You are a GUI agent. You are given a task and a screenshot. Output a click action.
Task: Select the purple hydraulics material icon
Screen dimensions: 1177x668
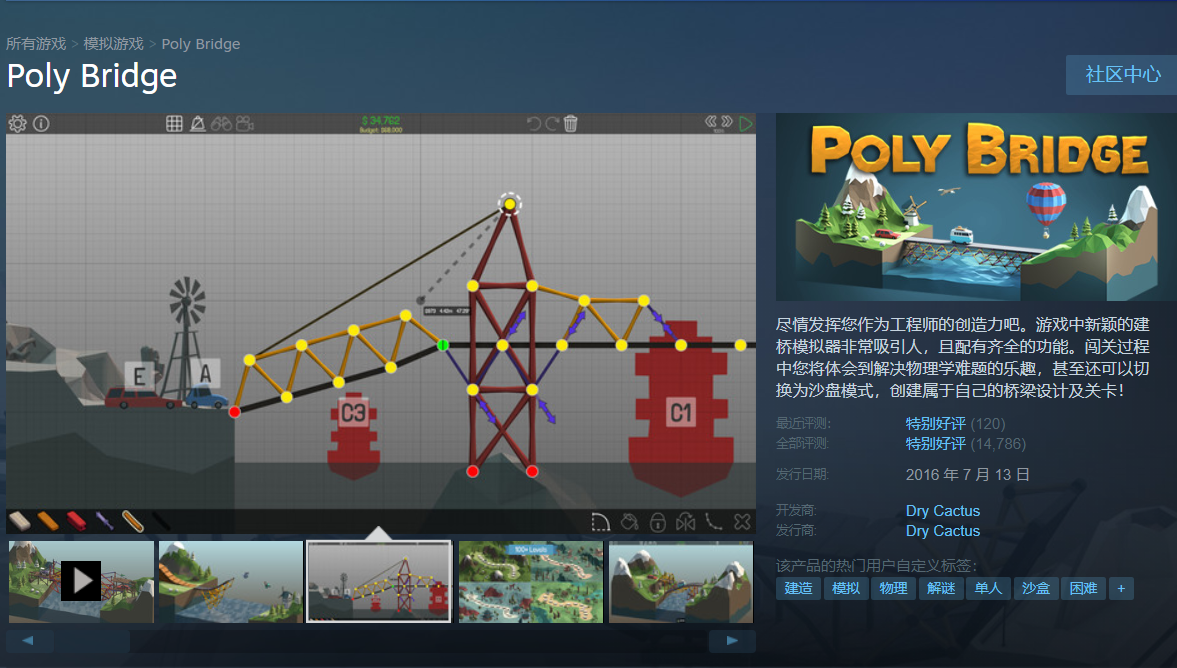pos(104,520)
